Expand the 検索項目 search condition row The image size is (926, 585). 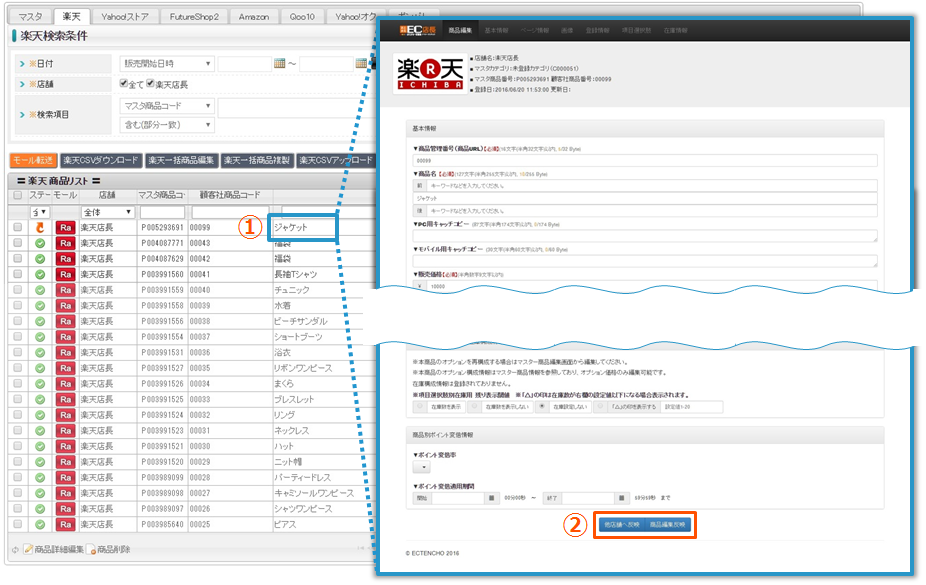pos(22,115)
